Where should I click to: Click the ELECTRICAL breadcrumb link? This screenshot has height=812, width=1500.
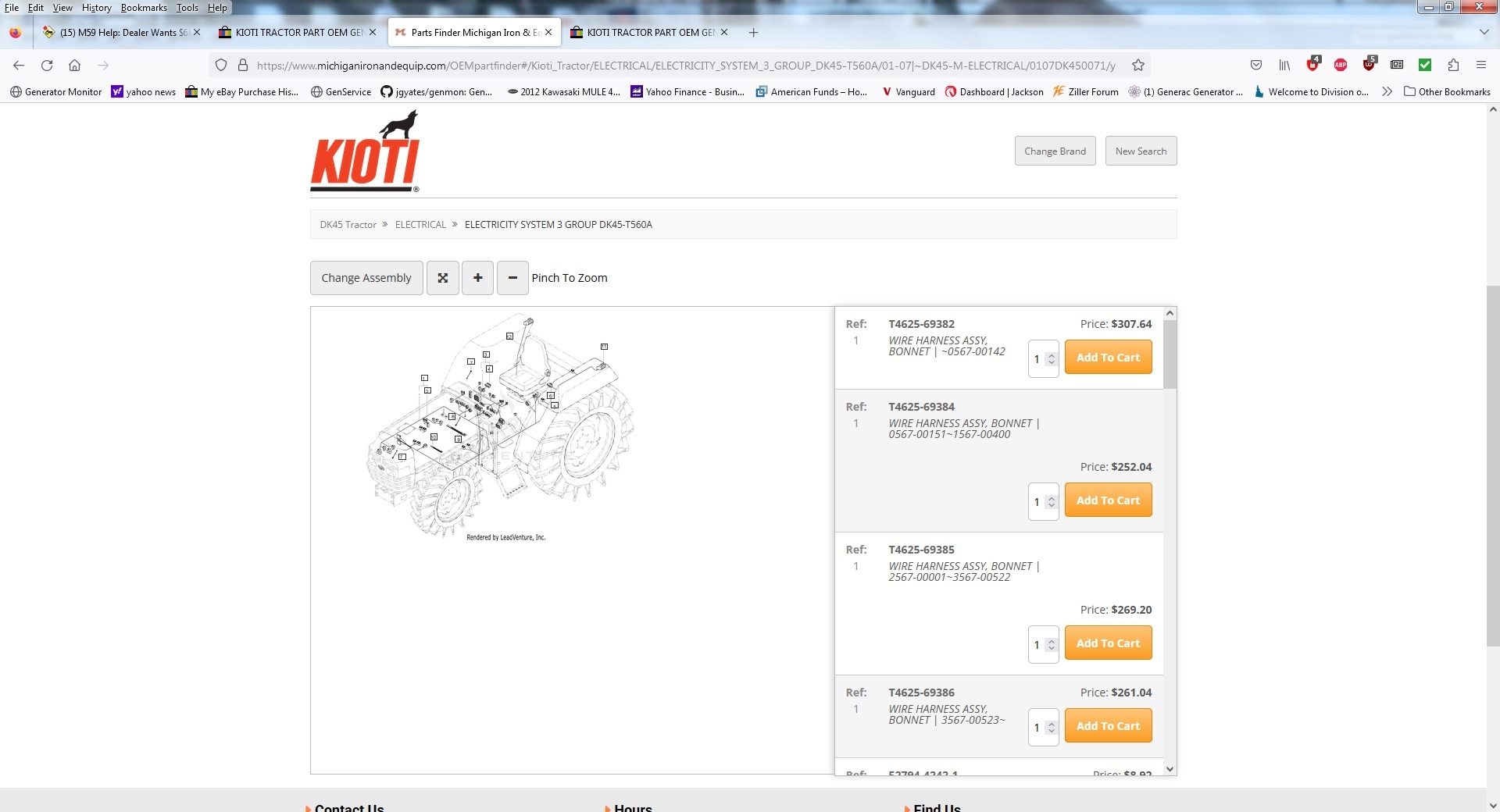click(420, 225)
